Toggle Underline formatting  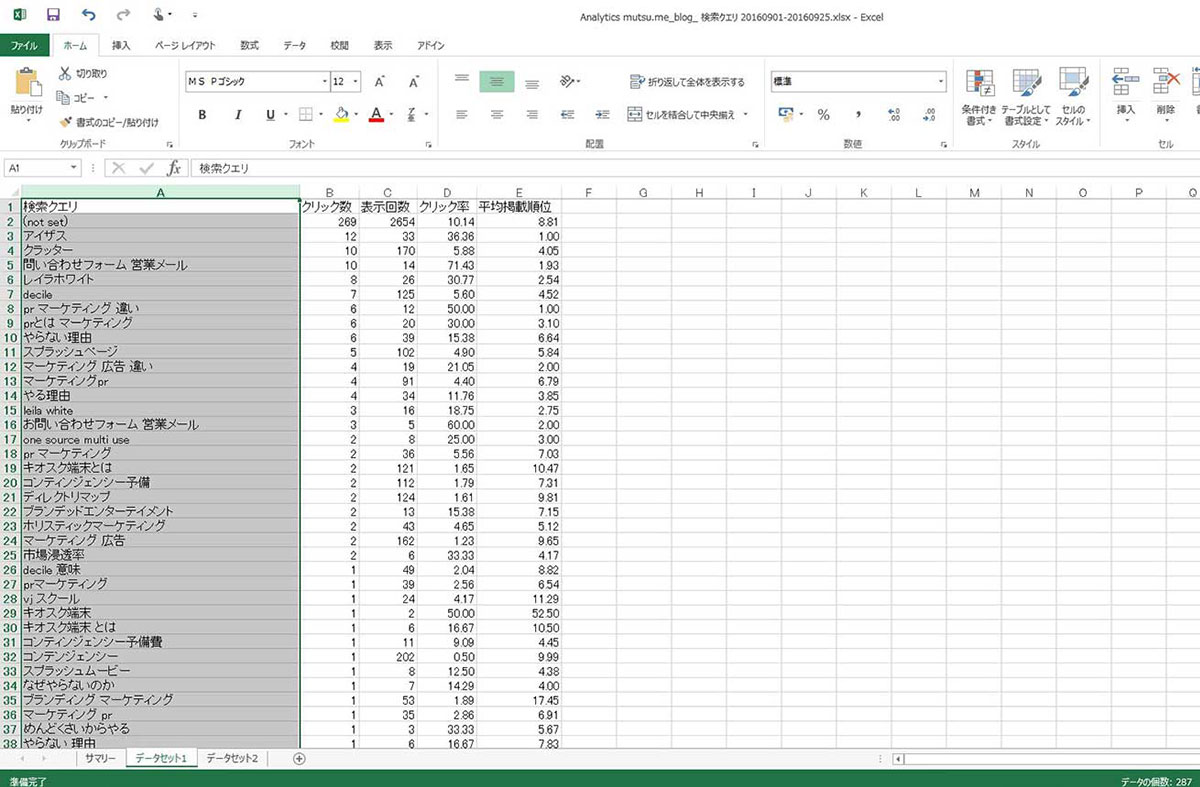(x=270, y=115)
